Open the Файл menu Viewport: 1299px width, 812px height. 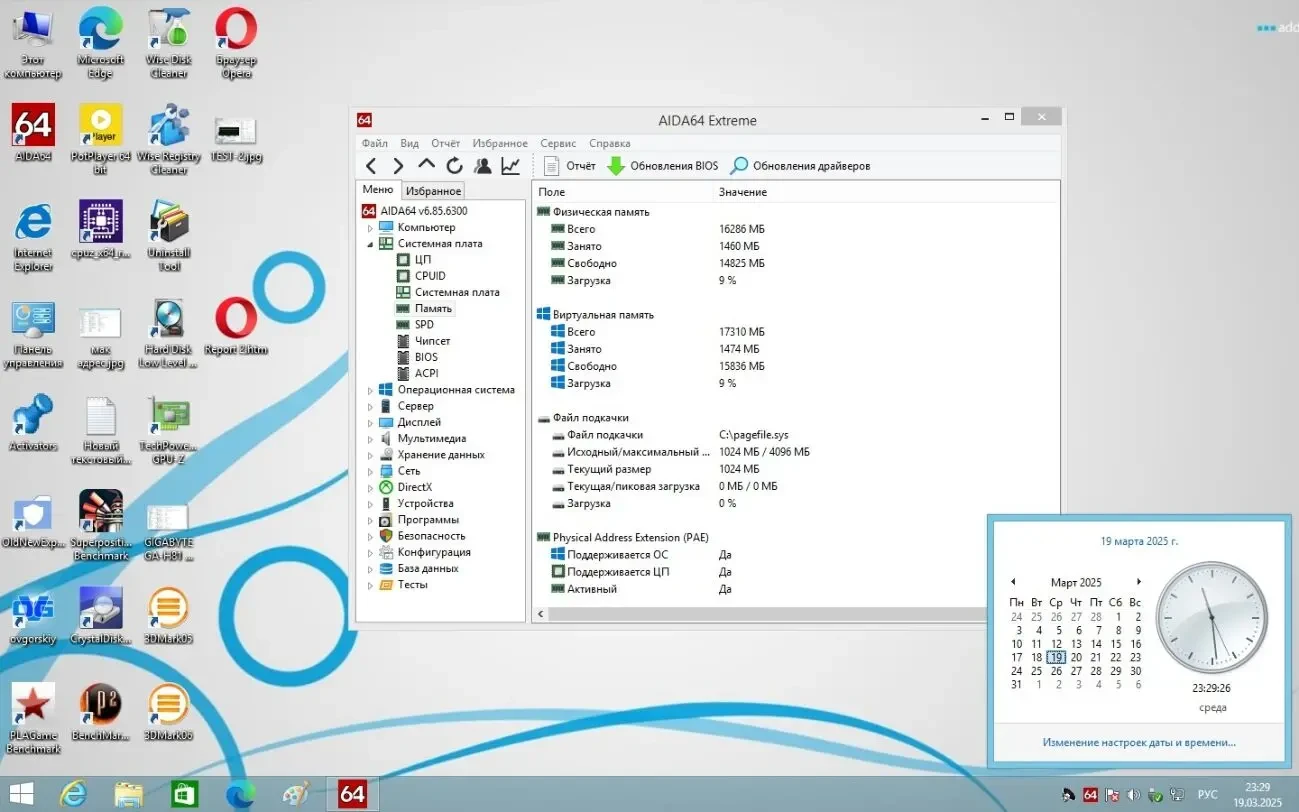click(375, 143)
